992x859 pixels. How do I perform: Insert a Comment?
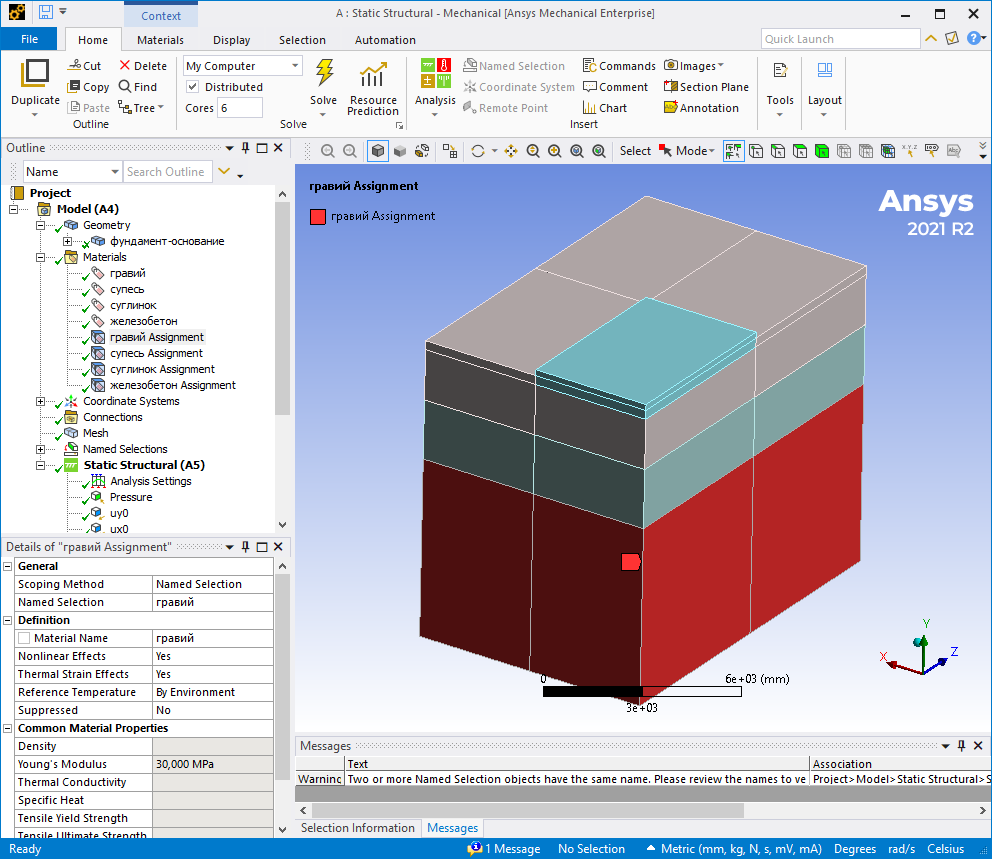[x=616, y=87]
